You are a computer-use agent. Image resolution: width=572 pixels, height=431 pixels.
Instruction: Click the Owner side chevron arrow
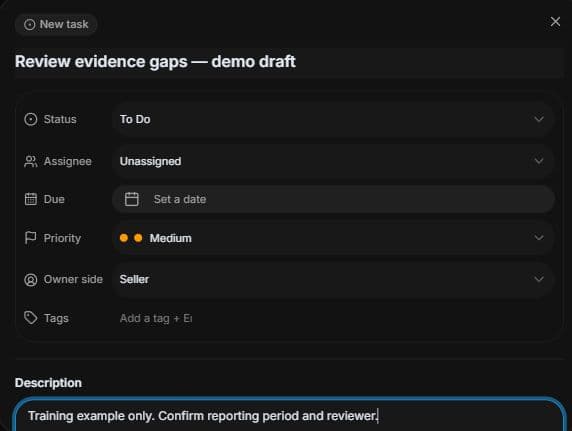539,279
